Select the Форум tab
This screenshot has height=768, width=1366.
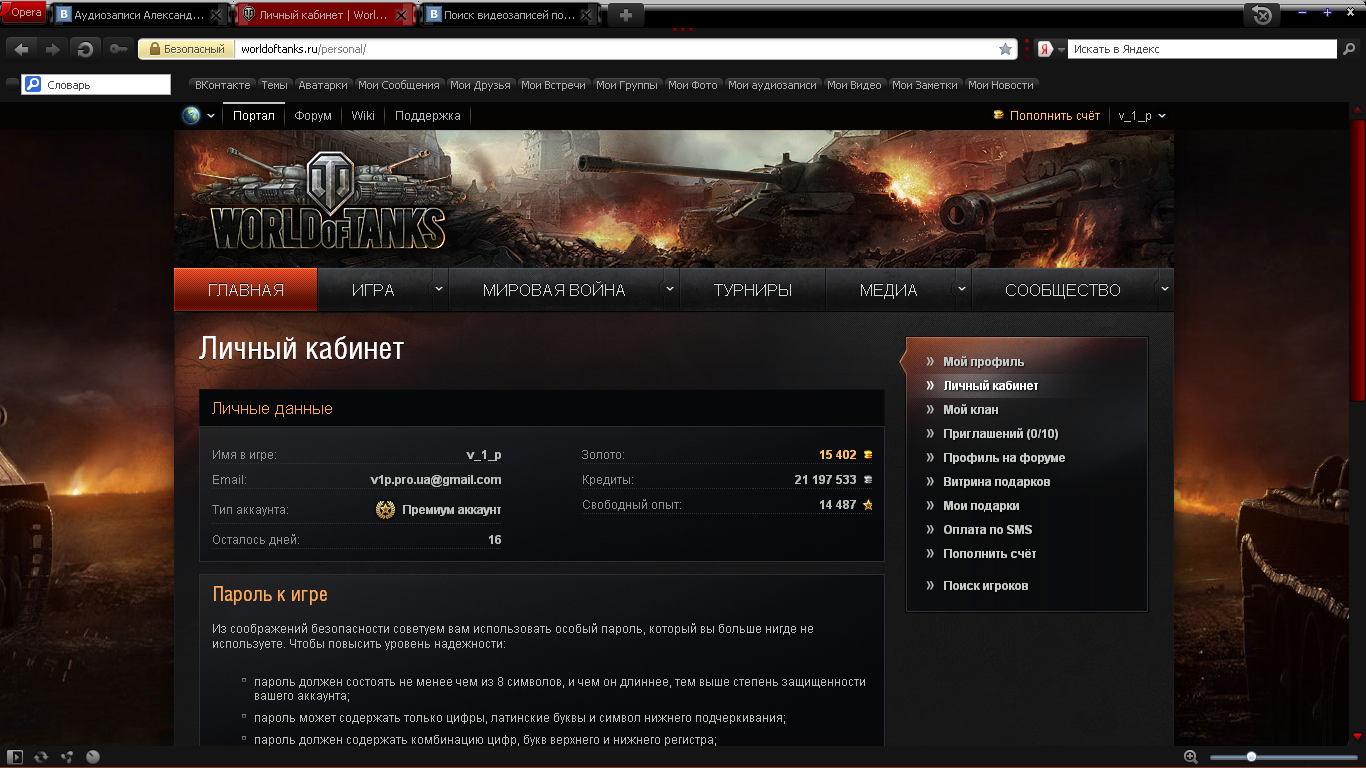pos(313,116)
